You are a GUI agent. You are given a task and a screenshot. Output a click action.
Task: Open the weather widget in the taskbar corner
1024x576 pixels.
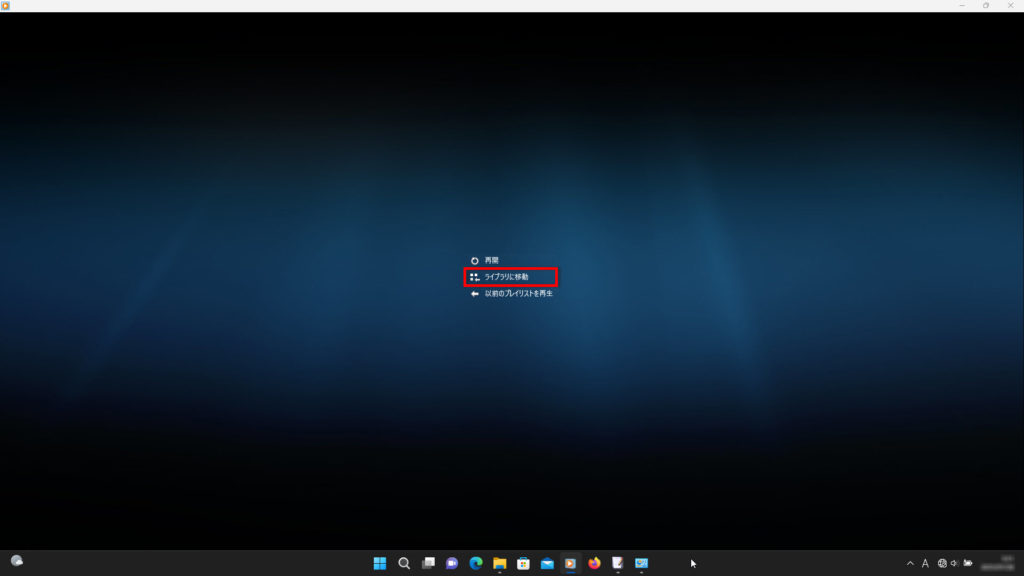point(17,561)
